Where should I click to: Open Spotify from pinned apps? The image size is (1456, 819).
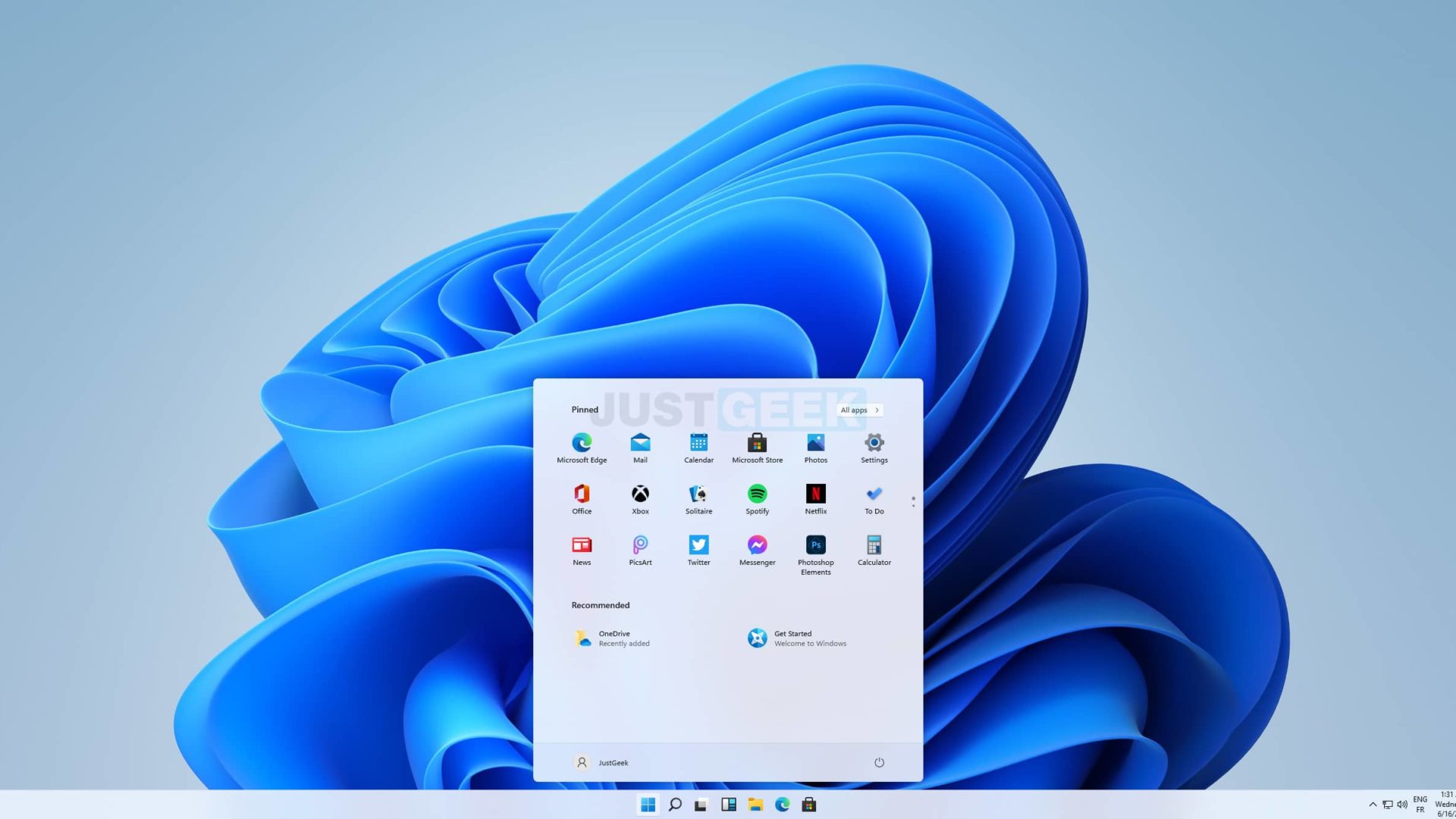(x=757, y=500)
